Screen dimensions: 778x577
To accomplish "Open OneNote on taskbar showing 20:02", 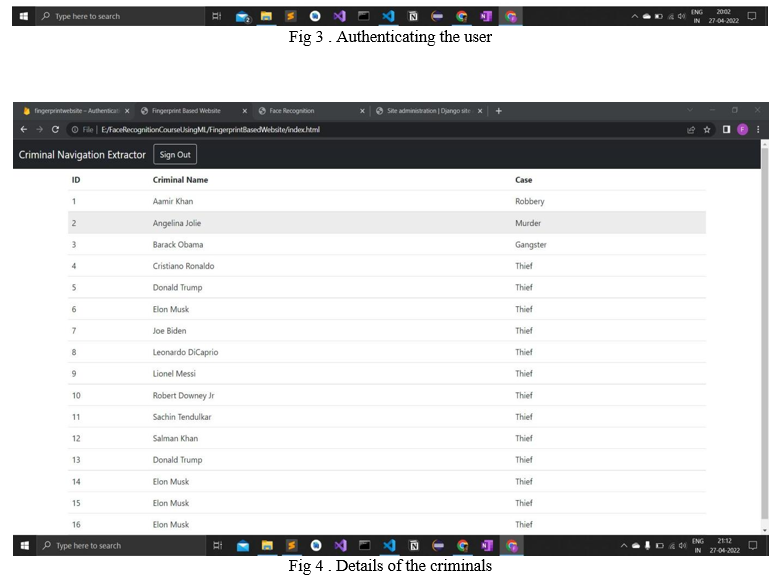I will coord(486,16).
